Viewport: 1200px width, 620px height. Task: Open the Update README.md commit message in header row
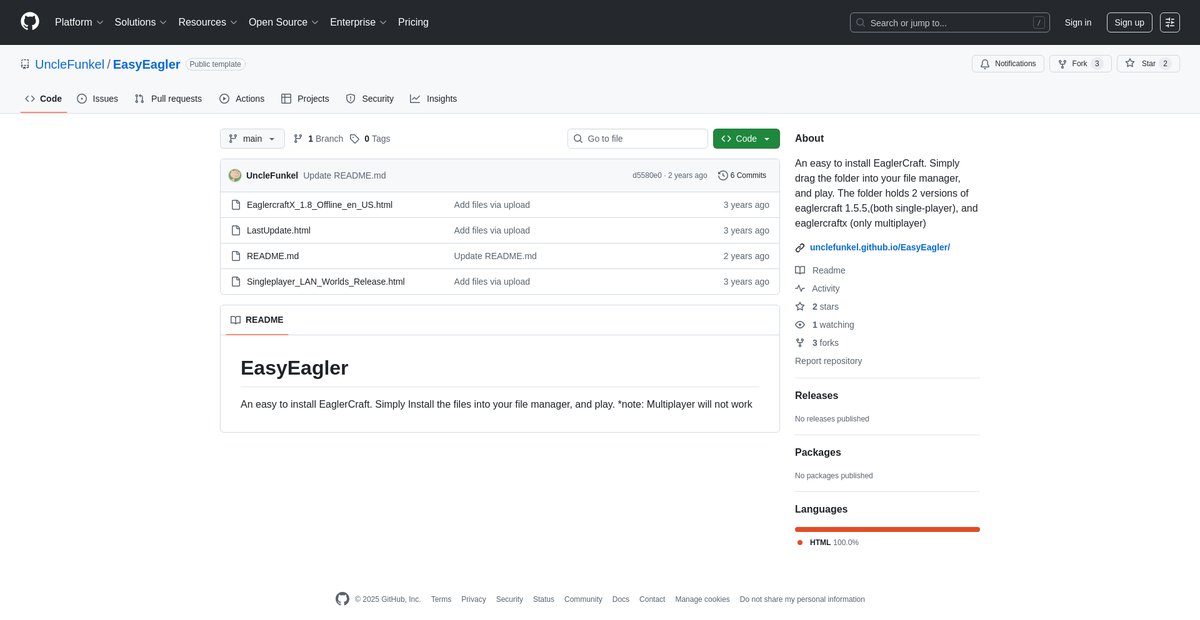pyautogui.click(x=344, y=175)
